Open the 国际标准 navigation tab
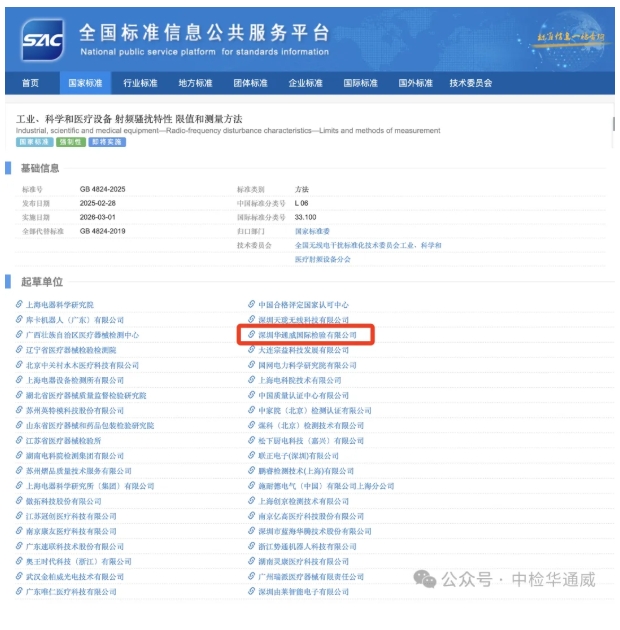 (x=360, y=83)
